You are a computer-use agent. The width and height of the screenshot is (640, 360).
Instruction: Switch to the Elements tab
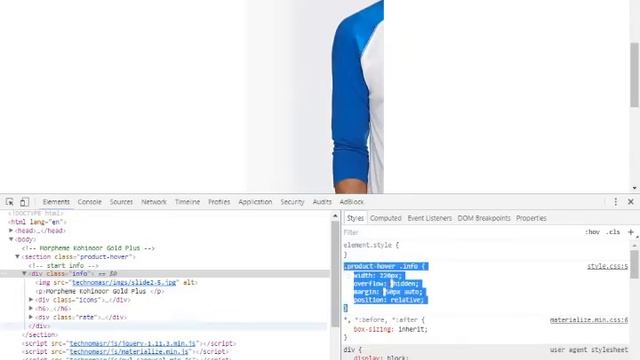pos(56,202)
